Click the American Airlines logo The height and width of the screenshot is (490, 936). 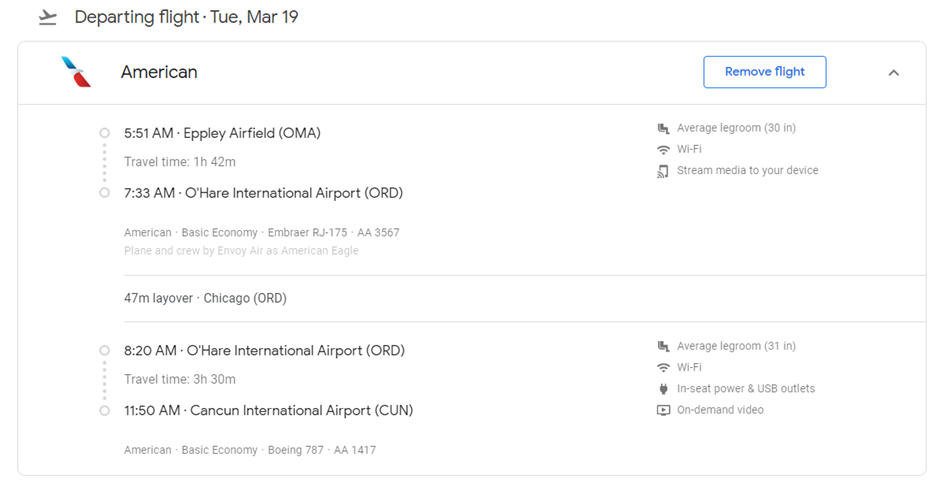[x=76, y=72]
